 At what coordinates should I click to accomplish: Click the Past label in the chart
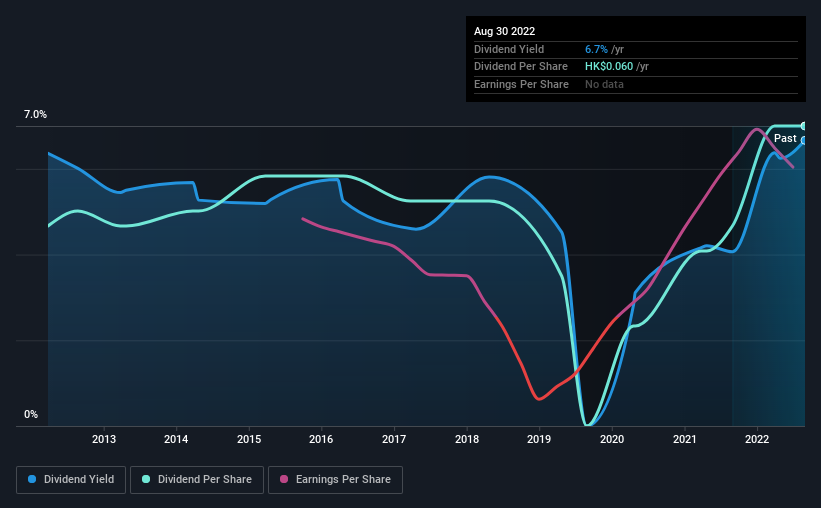pos(785,138)
